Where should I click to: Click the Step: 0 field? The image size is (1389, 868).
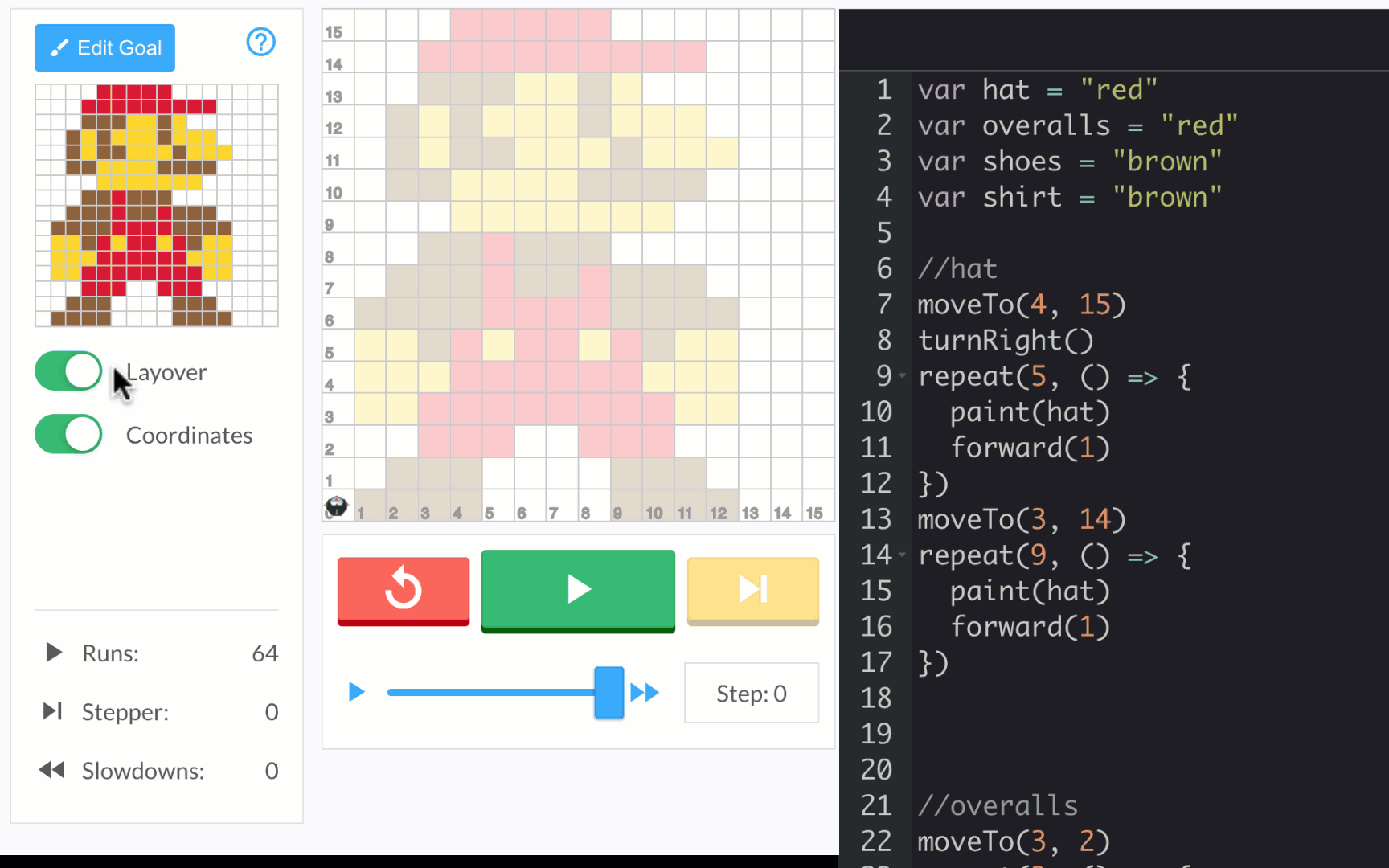coord(752,694)
